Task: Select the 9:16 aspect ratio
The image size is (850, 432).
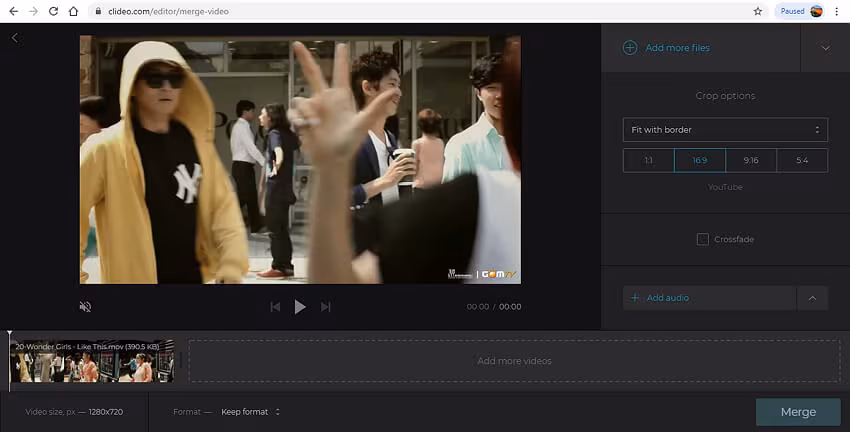Action: tap(751, 160)
